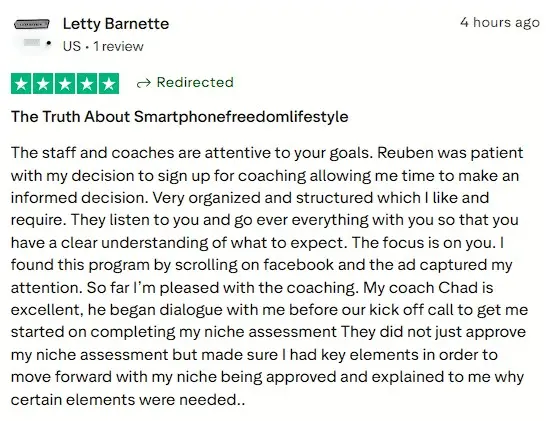Click the final line 'certain elements were needed..'
The width and height of the screenshot is (555, 421).
[x=128, y=400]
